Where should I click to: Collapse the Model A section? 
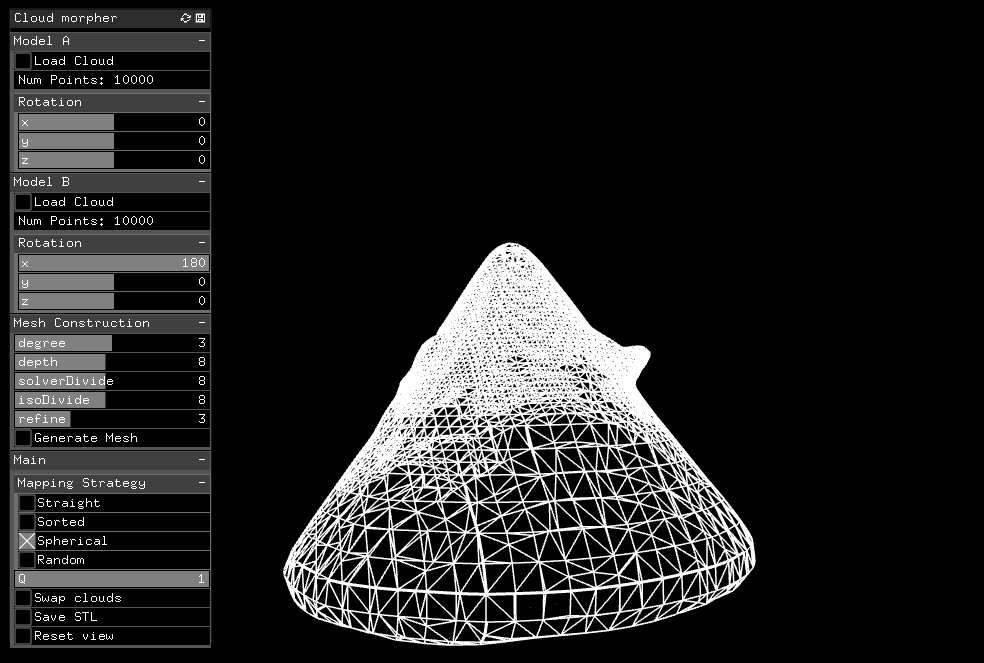pos(201,41)
